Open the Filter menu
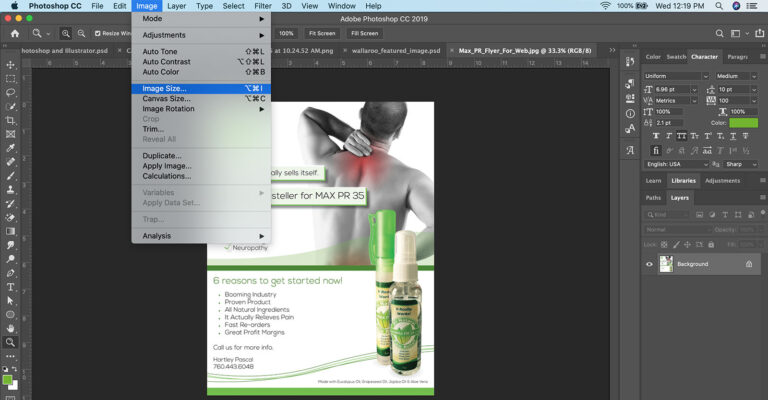 click(x=263, y=6)
